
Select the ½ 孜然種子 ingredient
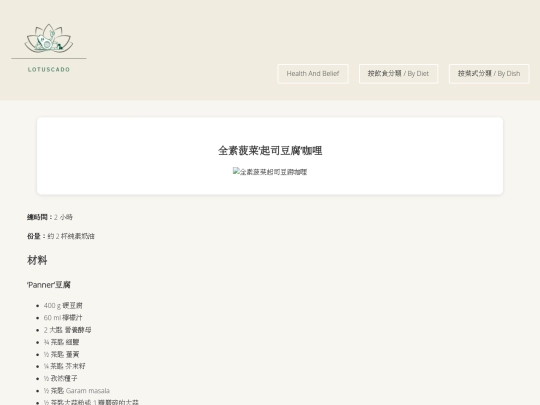tap(61, 378)
